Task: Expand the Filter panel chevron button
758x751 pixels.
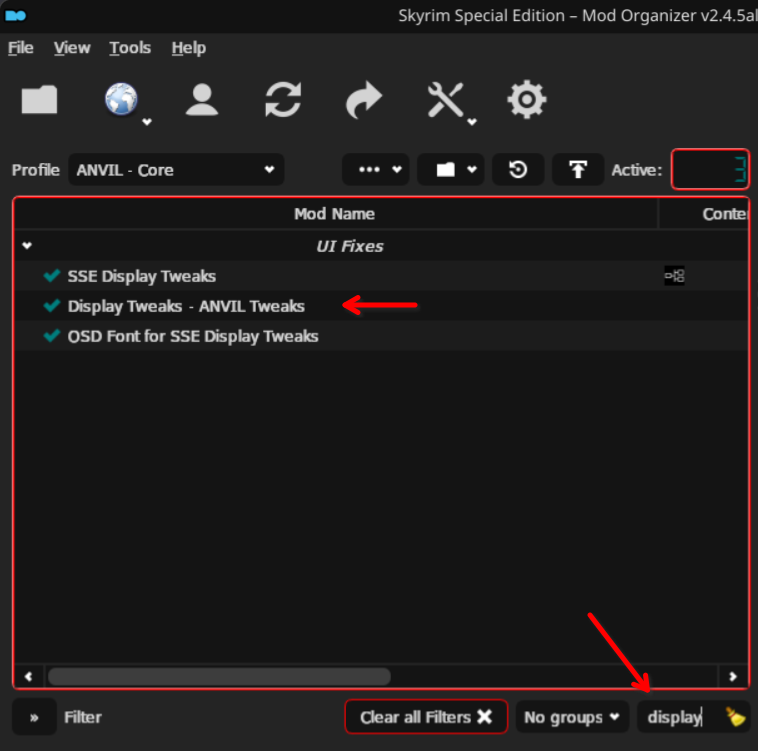Action: (x=34, y=717)
